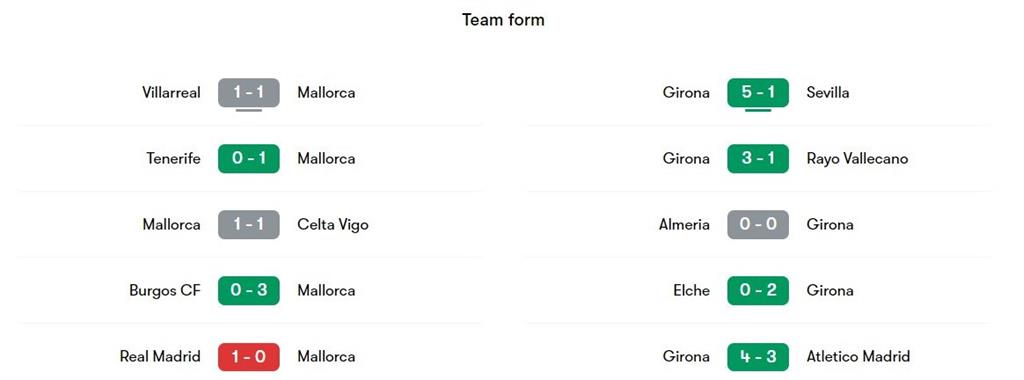
Task: View the Burgos CF 0-3 Mallorca result
Action: (x=249, y=291)
